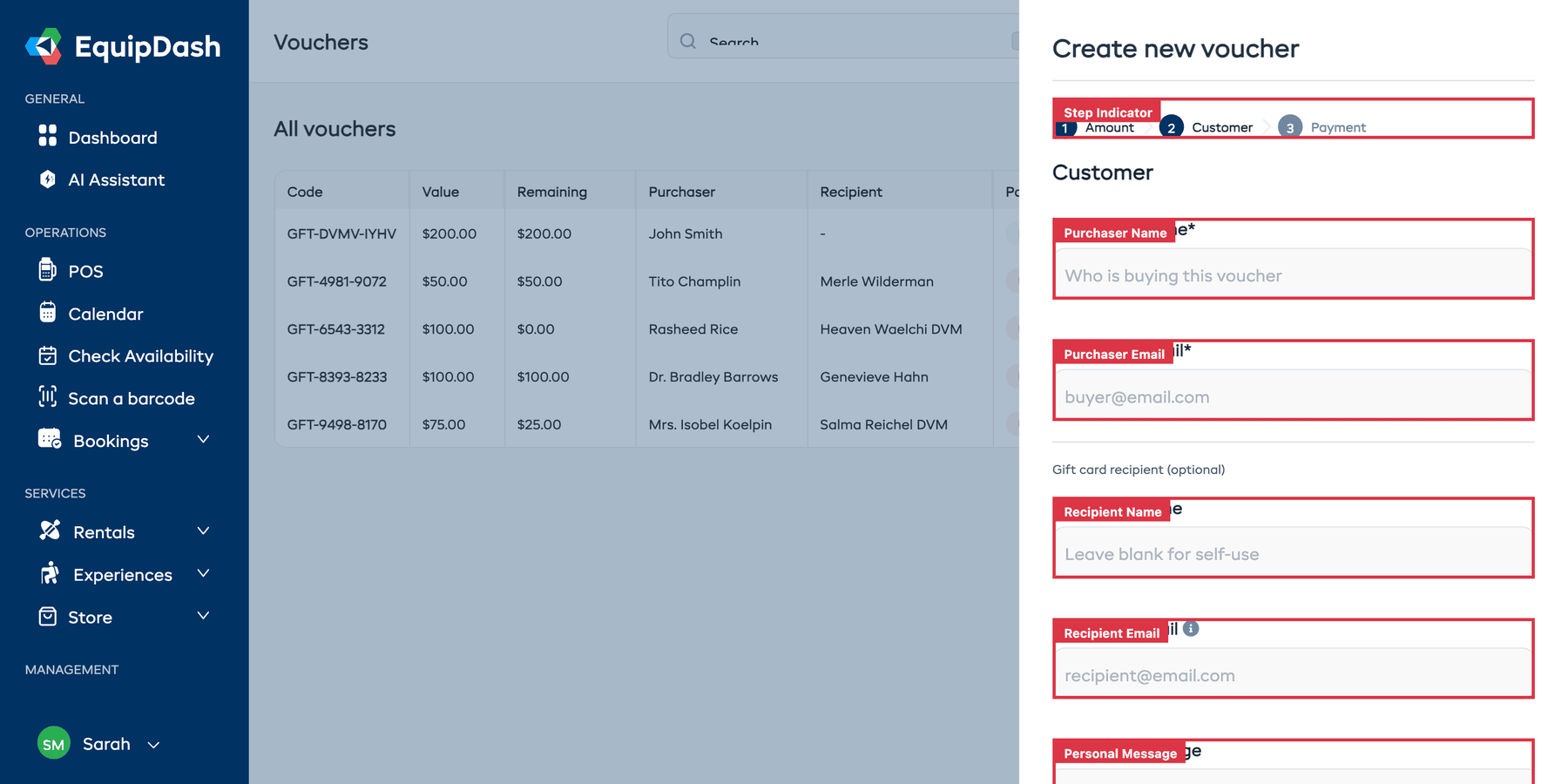The height and width of the screenshot is (784, 1568).
Task: Select the Check Availability icon
Action: tap(49, 355)
